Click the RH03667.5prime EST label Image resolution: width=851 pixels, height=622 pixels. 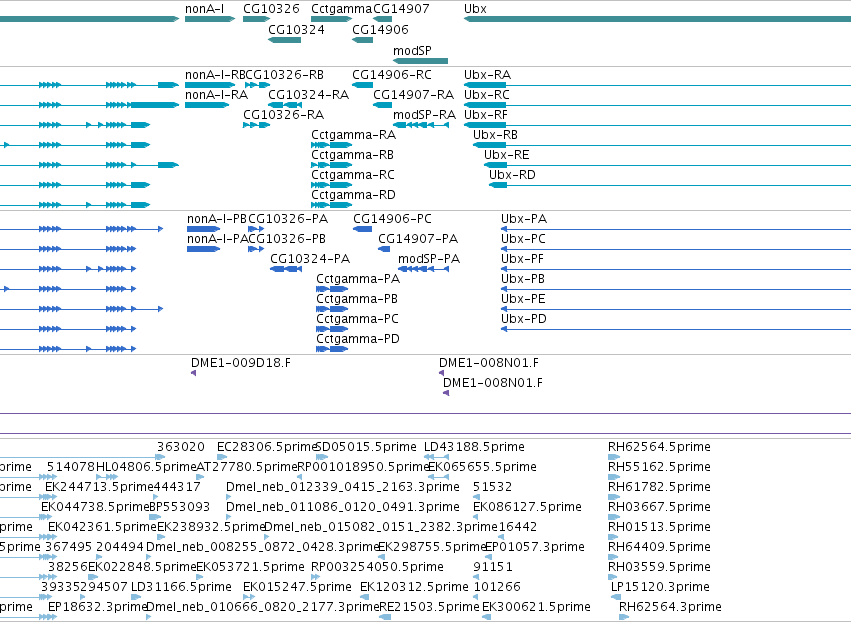tap(659, 507)
